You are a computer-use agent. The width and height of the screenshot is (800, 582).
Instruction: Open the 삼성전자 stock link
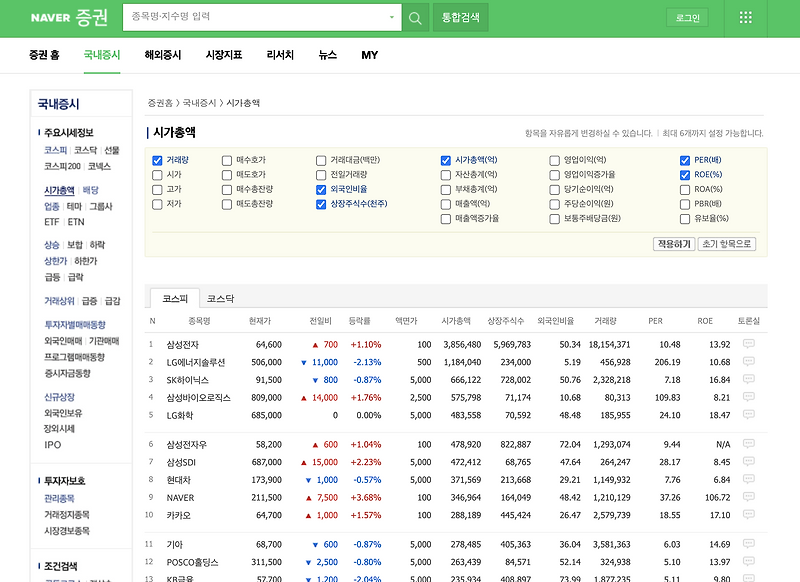pos(183,345)
